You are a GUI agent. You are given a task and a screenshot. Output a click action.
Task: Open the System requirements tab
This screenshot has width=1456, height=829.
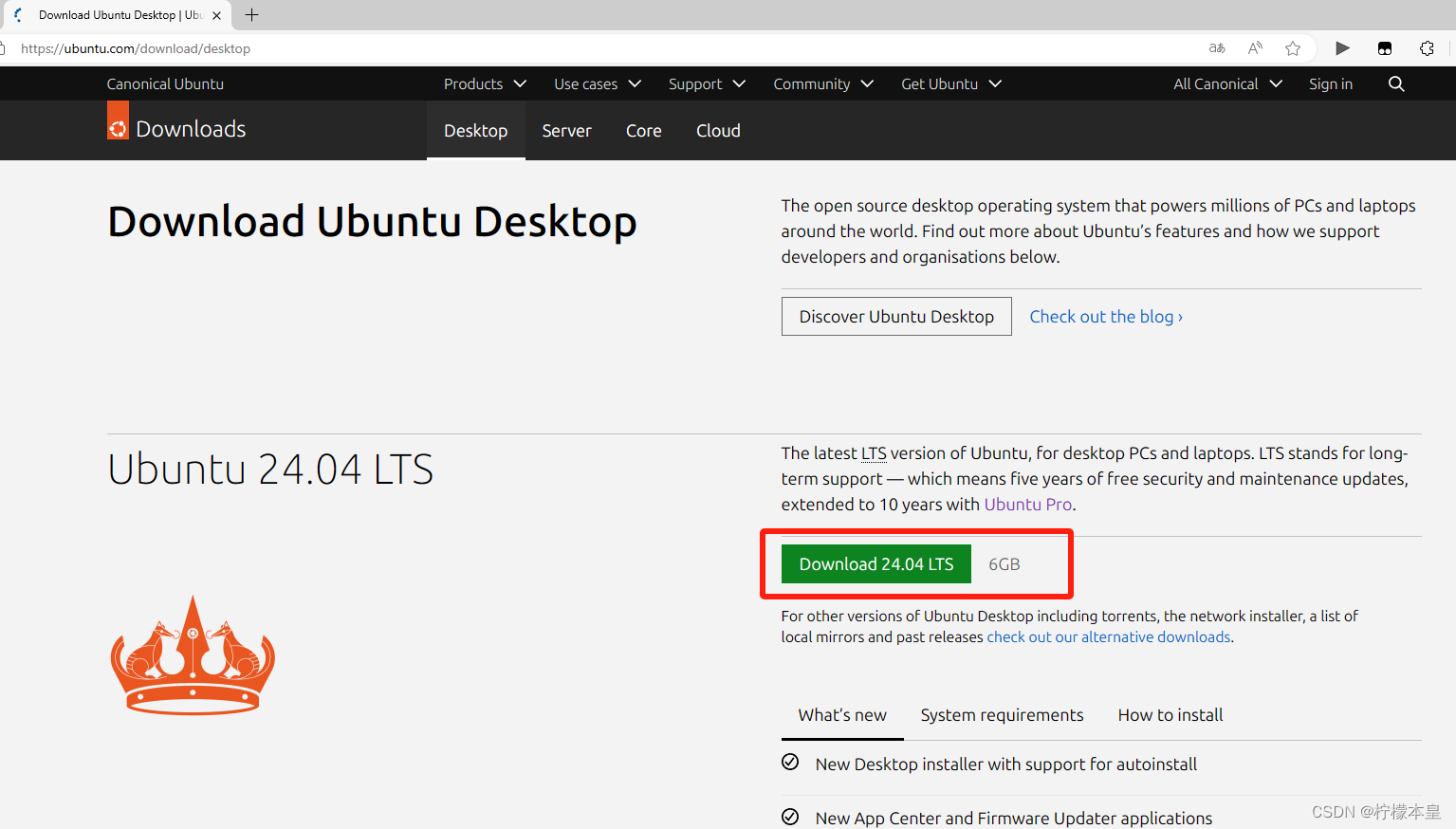pos(1002,715)
